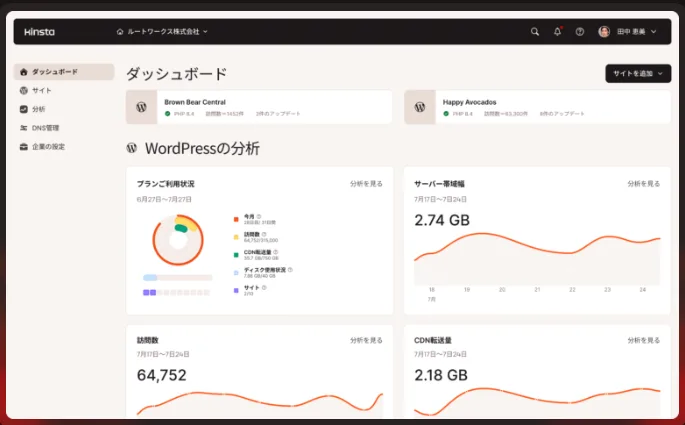
Task: Click 分析を見る in プランご利用状況 card
Action: pyautogui.click(x=366, y=184)
